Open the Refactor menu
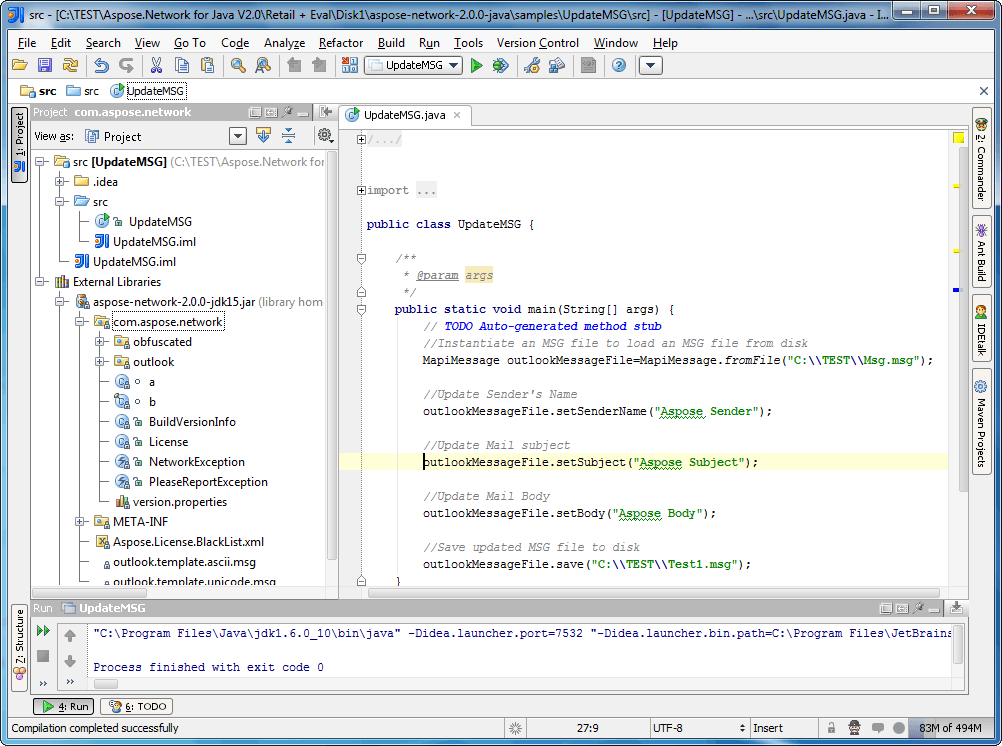The width and height of the screenshot is (1002, 746). click(341, 43)
